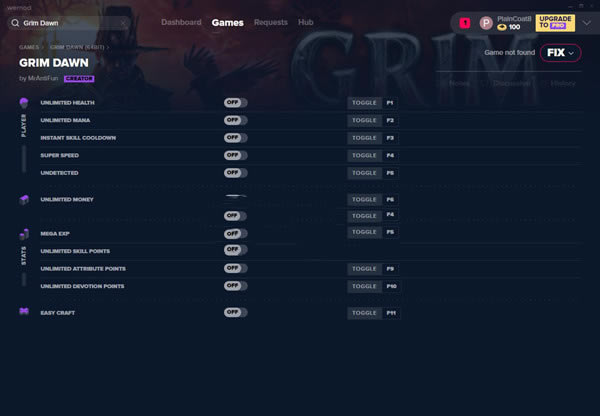
Task: Click the Stats category icon
Action: click(x=24, y=234)
